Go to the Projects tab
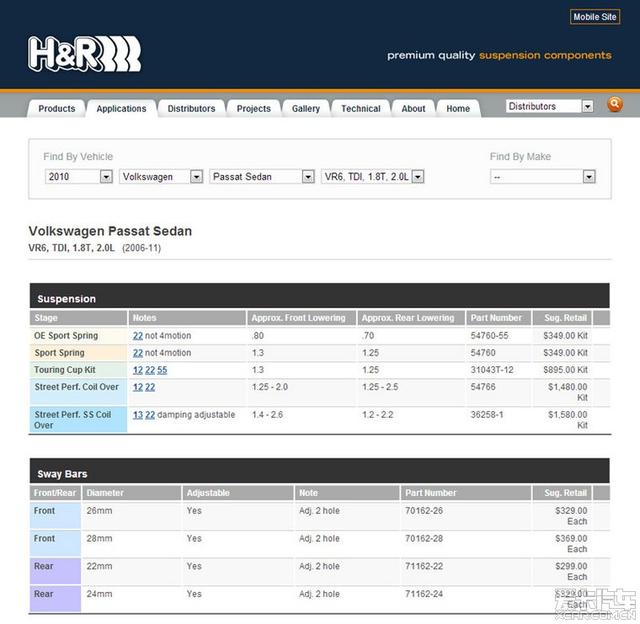The width and height of the screenshot is (640, 624). [x=253, y=109]
